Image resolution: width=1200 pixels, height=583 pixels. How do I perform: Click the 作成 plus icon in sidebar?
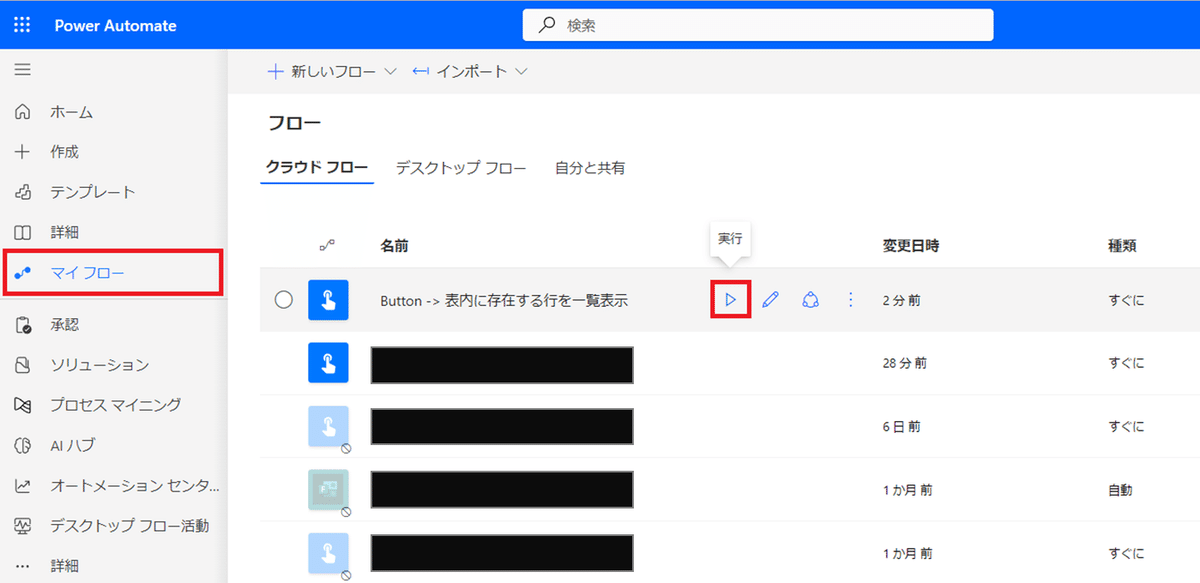point(22,152)
